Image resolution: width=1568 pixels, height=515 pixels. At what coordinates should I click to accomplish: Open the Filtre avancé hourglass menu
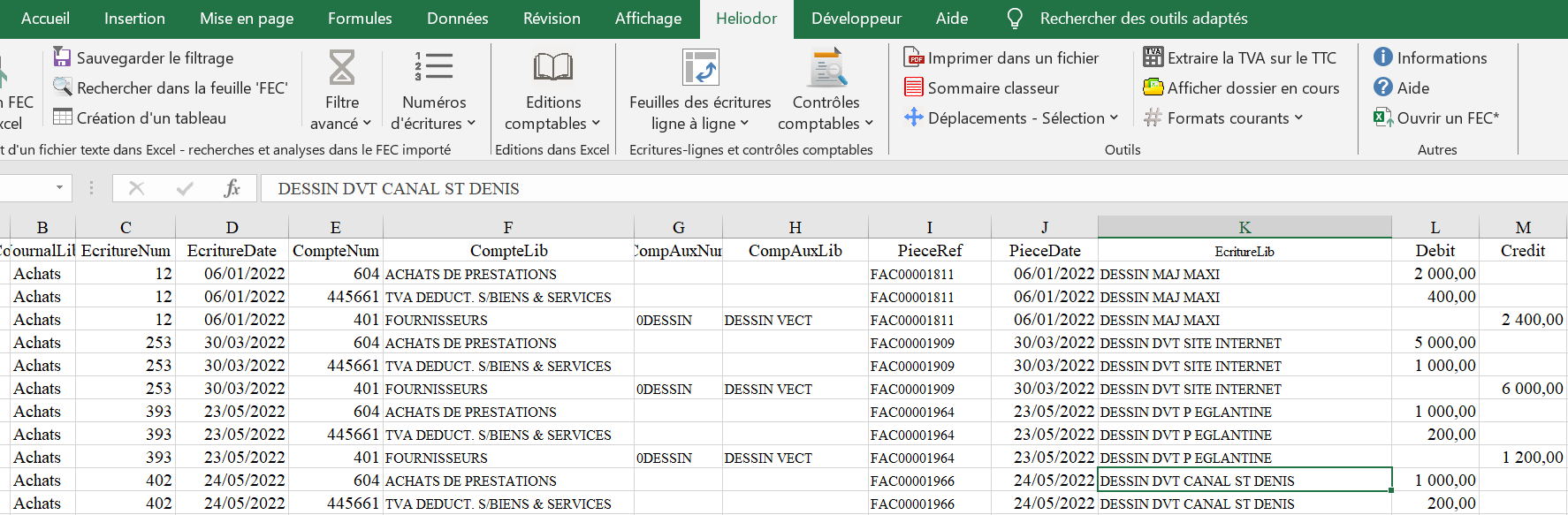click(x=341, y=89)
